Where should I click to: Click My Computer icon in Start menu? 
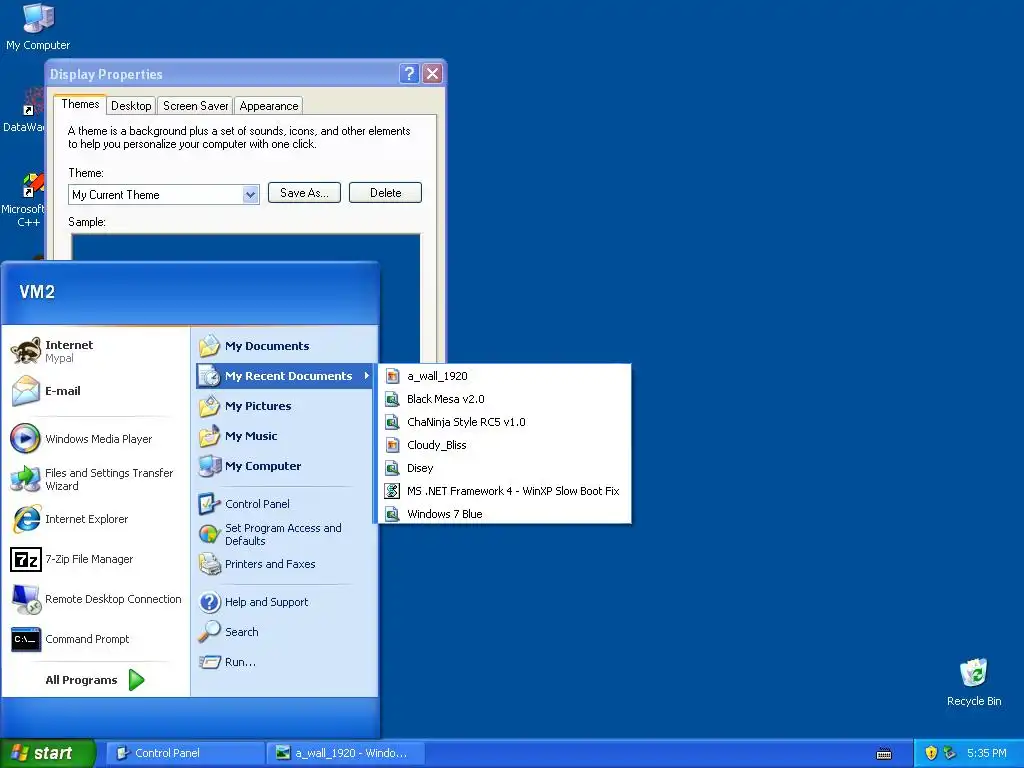coord(210,466)
